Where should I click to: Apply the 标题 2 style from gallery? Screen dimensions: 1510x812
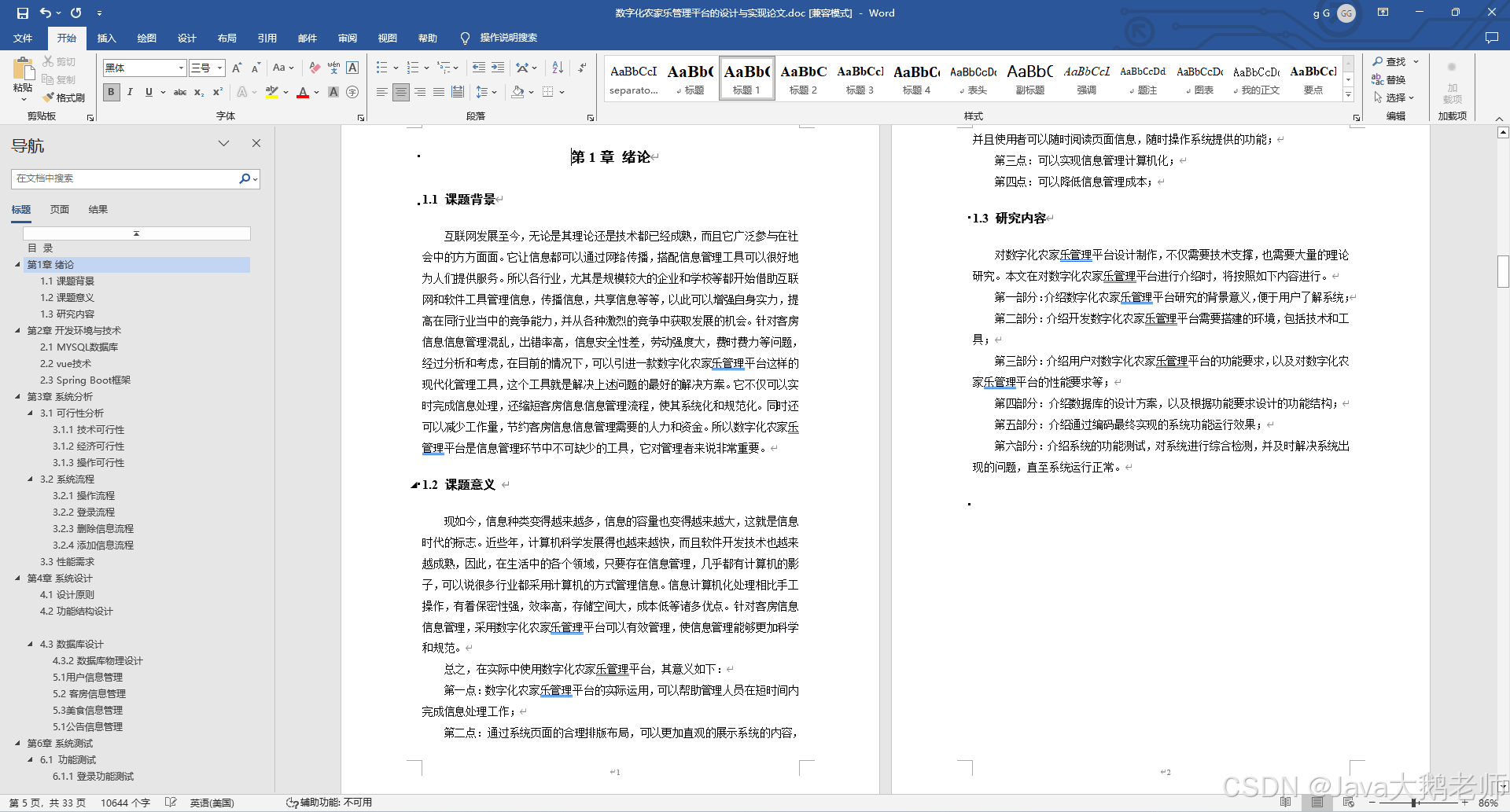coord(803,79)
